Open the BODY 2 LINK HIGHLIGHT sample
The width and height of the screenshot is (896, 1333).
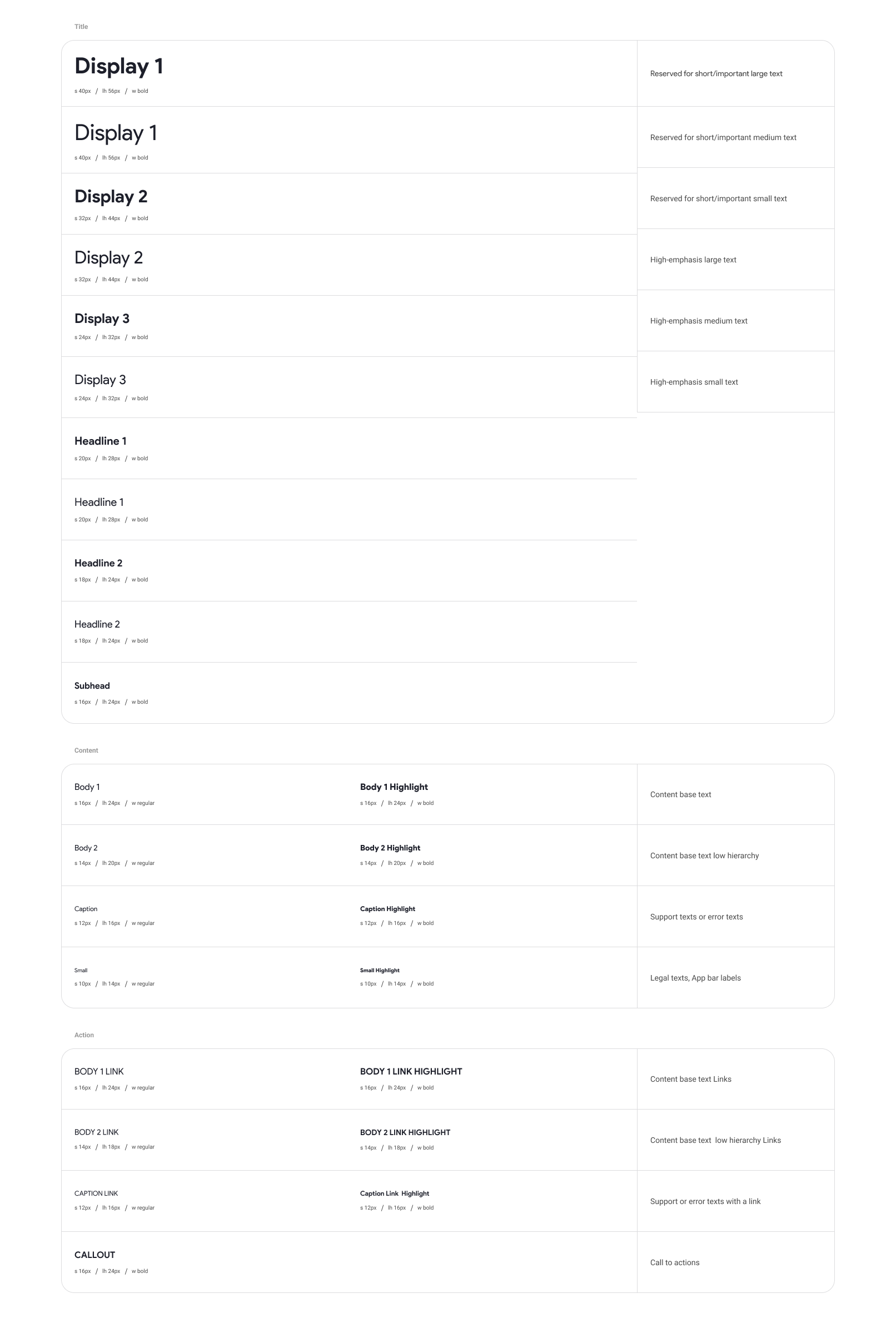point(405,1132)
